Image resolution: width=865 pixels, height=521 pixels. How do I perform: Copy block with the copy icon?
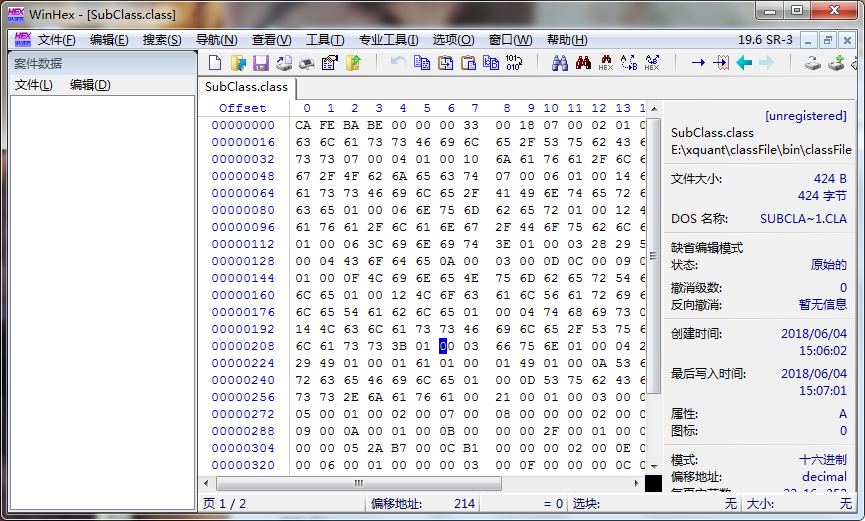coord(422,63)
